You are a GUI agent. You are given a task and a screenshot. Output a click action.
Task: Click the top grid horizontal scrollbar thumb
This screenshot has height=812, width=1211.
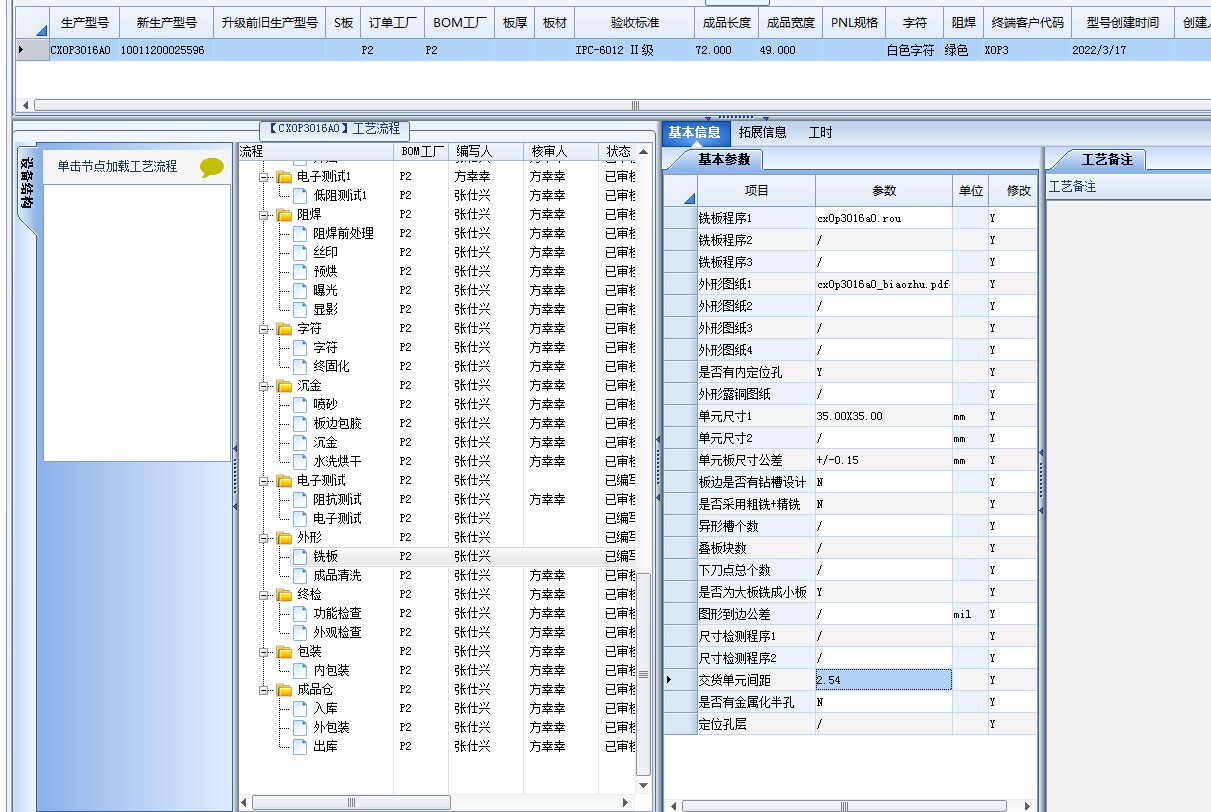click(634, 105)
